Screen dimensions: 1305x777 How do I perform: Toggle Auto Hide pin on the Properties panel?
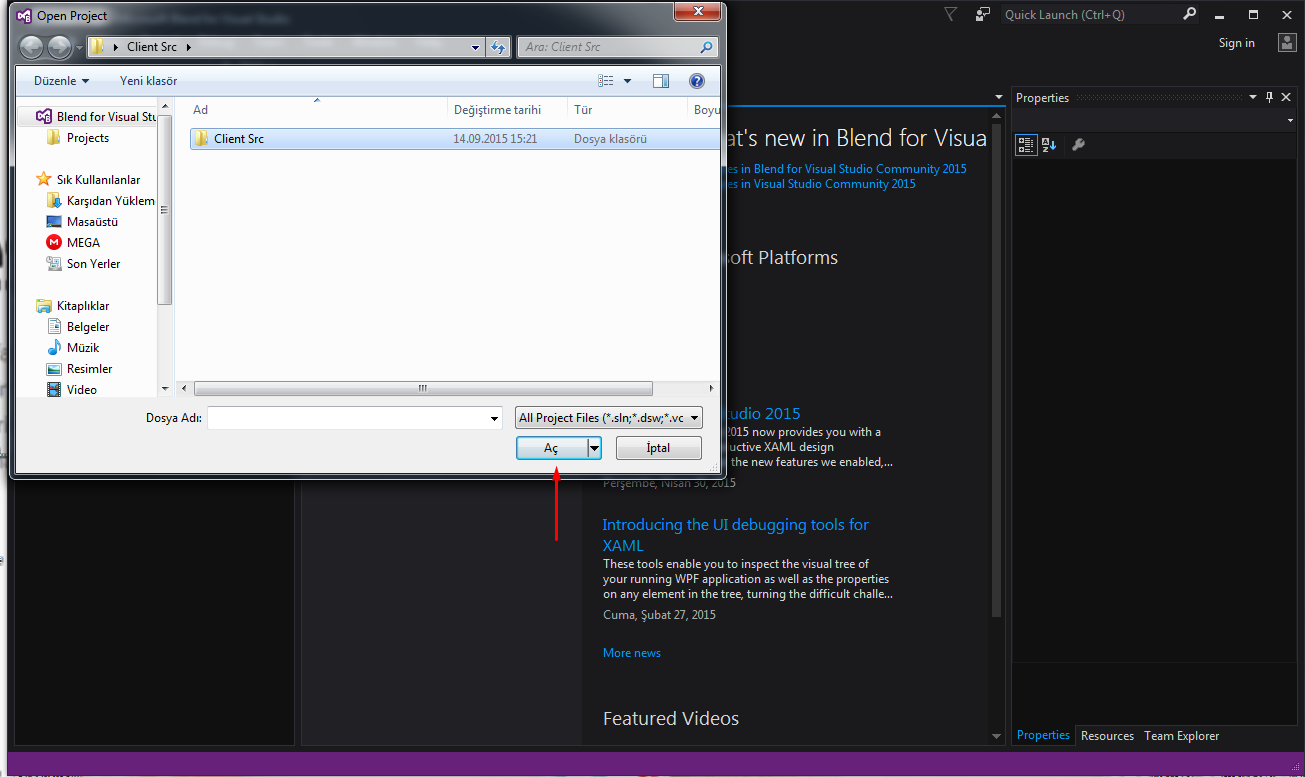coord(1270,97)
